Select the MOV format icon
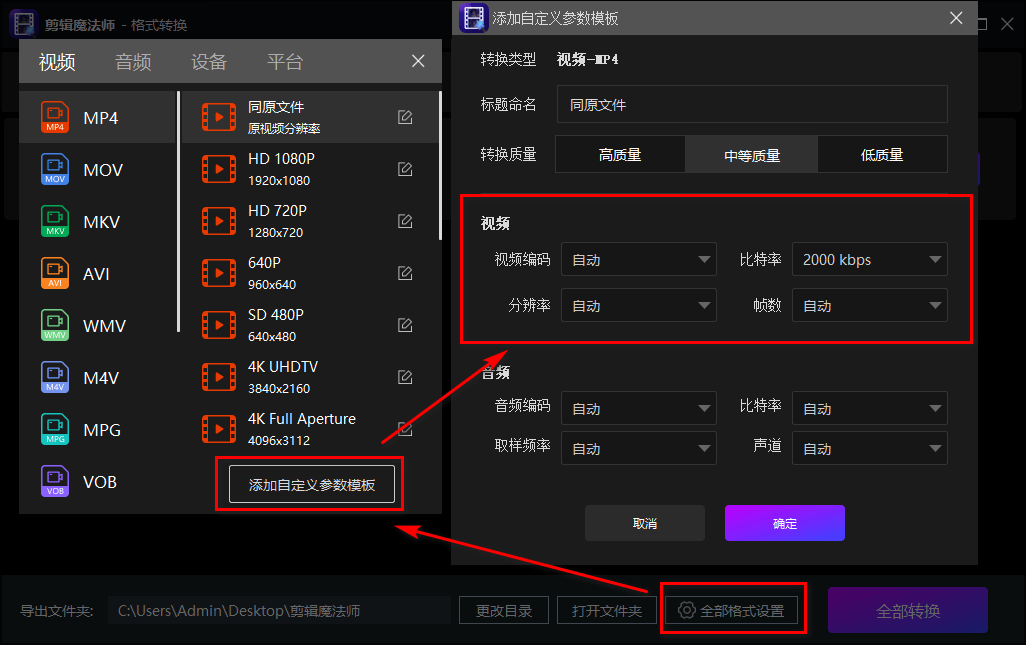 [x=55, y=169]
